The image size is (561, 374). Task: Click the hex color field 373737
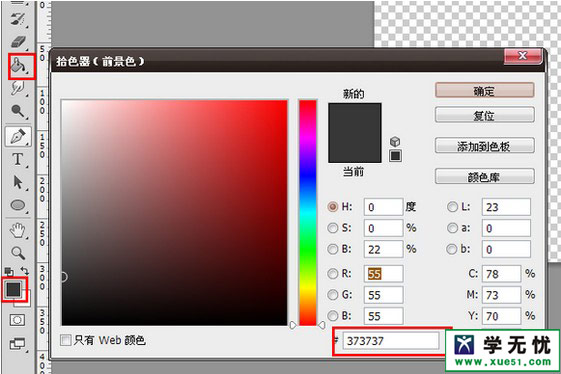[x=391, y=341]
